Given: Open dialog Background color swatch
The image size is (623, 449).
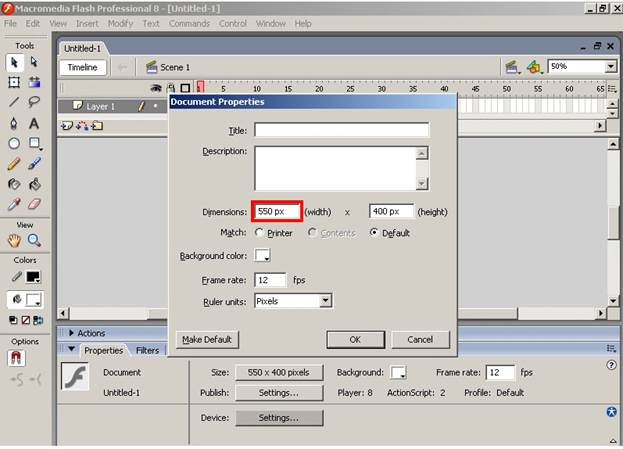Looking at the screenshot, I should click(262, 255).
